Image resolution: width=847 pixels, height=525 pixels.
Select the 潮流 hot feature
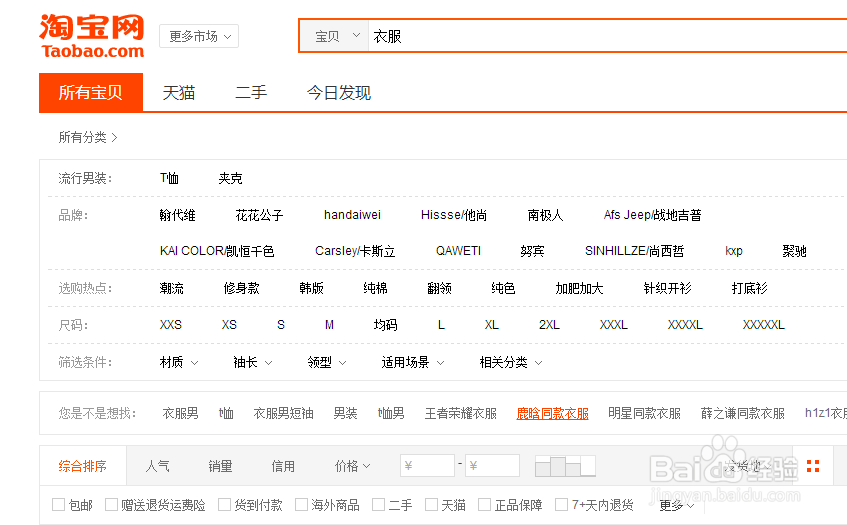click(172, 288)
